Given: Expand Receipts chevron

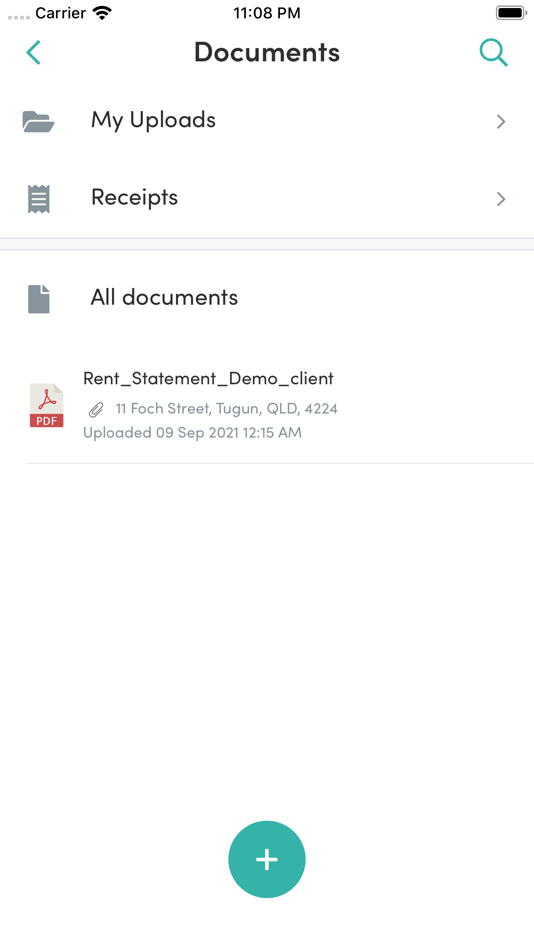Looking at the screenshot, I should [x=501, y=199].
